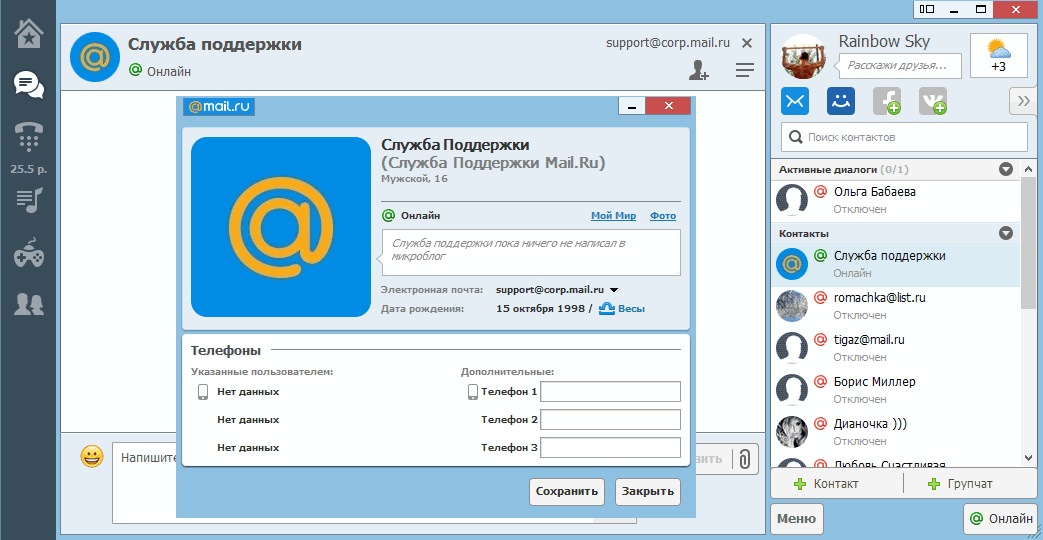Open the music playlist icon
This screenshot has height=540, width=1043.
tap(29, 200)
